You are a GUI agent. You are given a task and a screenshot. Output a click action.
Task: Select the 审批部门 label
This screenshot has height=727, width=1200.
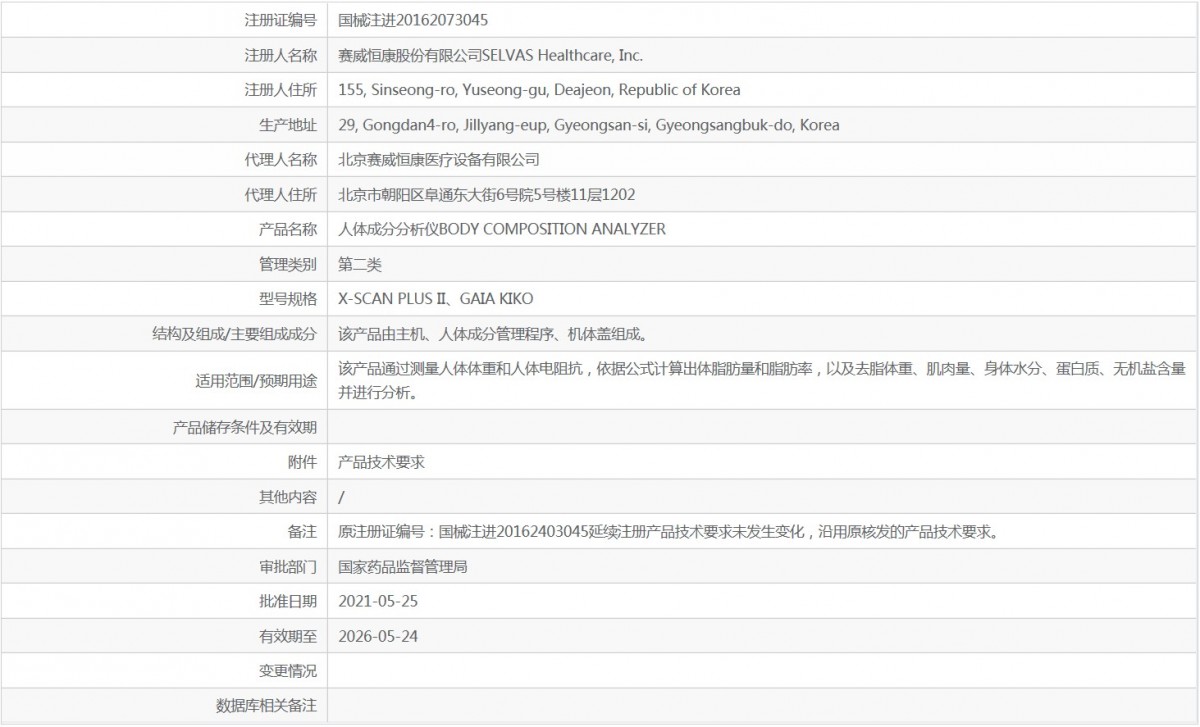pos(287,567)
